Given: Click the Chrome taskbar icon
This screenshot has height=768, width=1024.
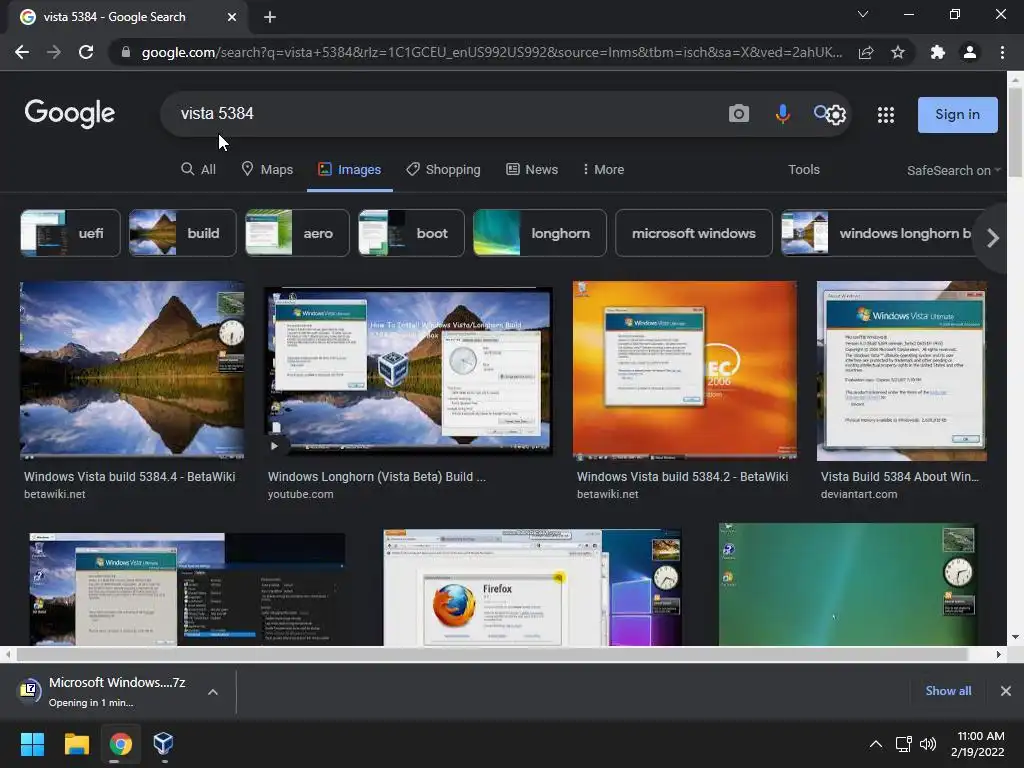Looking at the screenshot, I should click(120, 744).
